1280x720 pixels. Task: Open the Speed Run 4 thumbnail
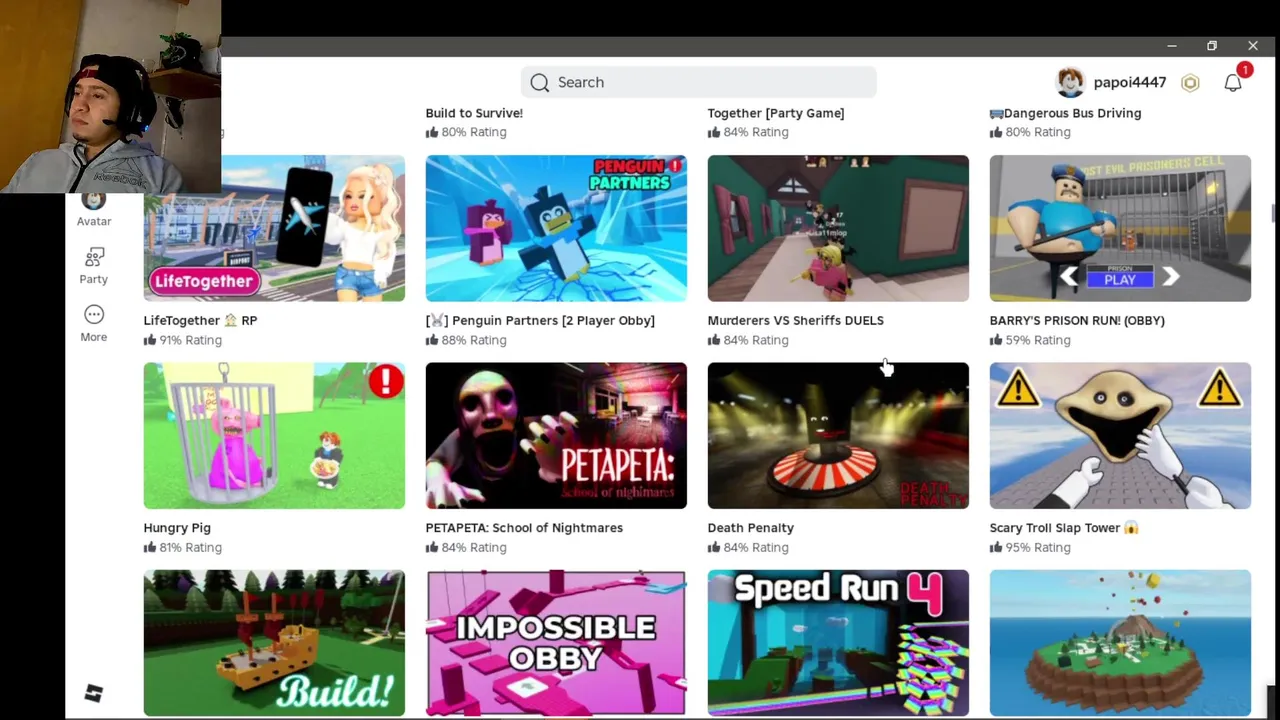click(838, 643)
